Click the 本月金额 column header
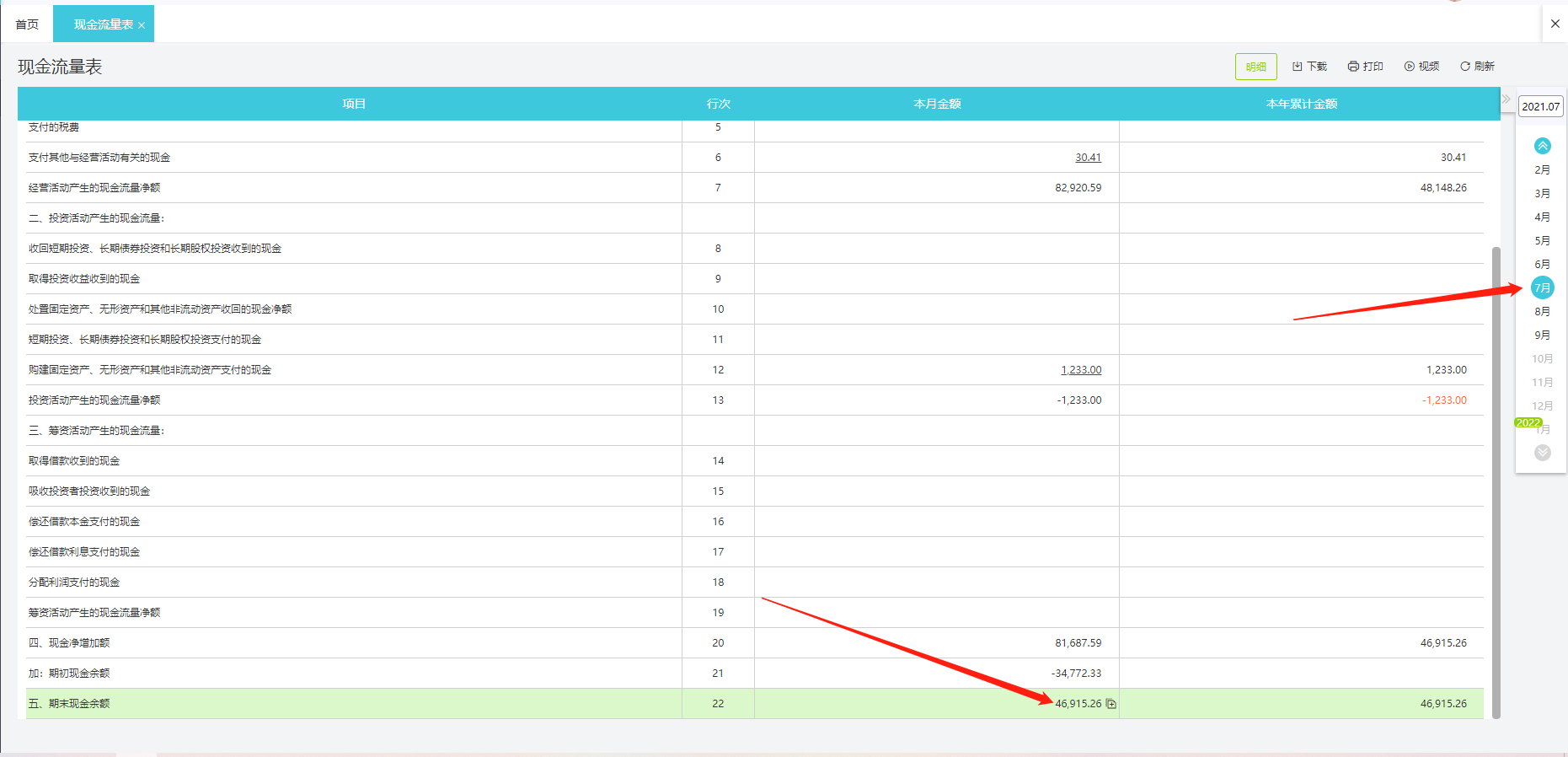 click(937, 104)
